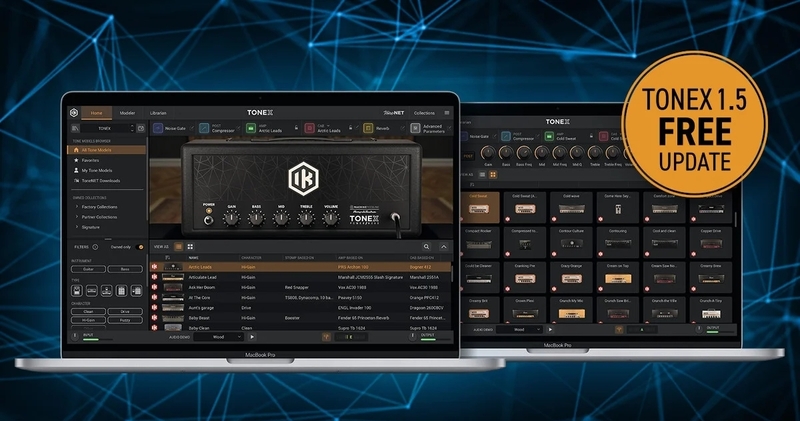
Task: Click the save preset icon next to the TONEX preset
Action: tap(141, 128)
